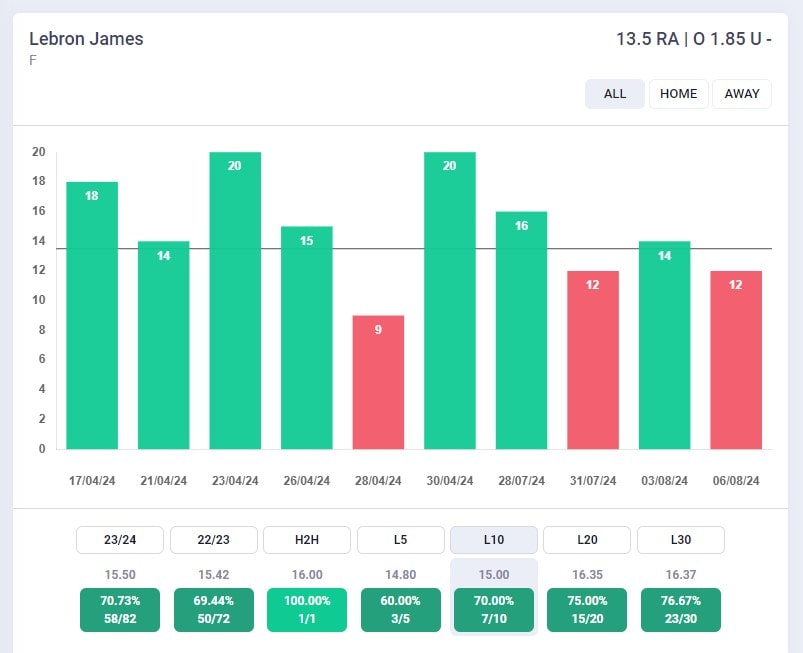Click the 15.00 average under L10
The height and width of the screenshot is (653, 803).
[x=494, y=575]
